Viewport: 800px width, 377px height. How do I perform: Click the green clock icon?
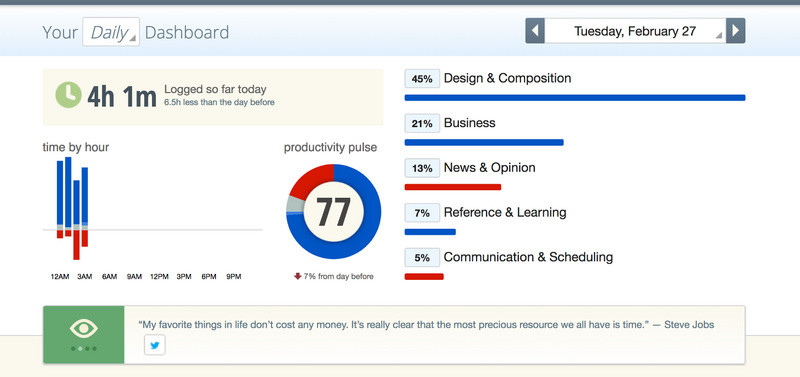click(x=68, y=95)
